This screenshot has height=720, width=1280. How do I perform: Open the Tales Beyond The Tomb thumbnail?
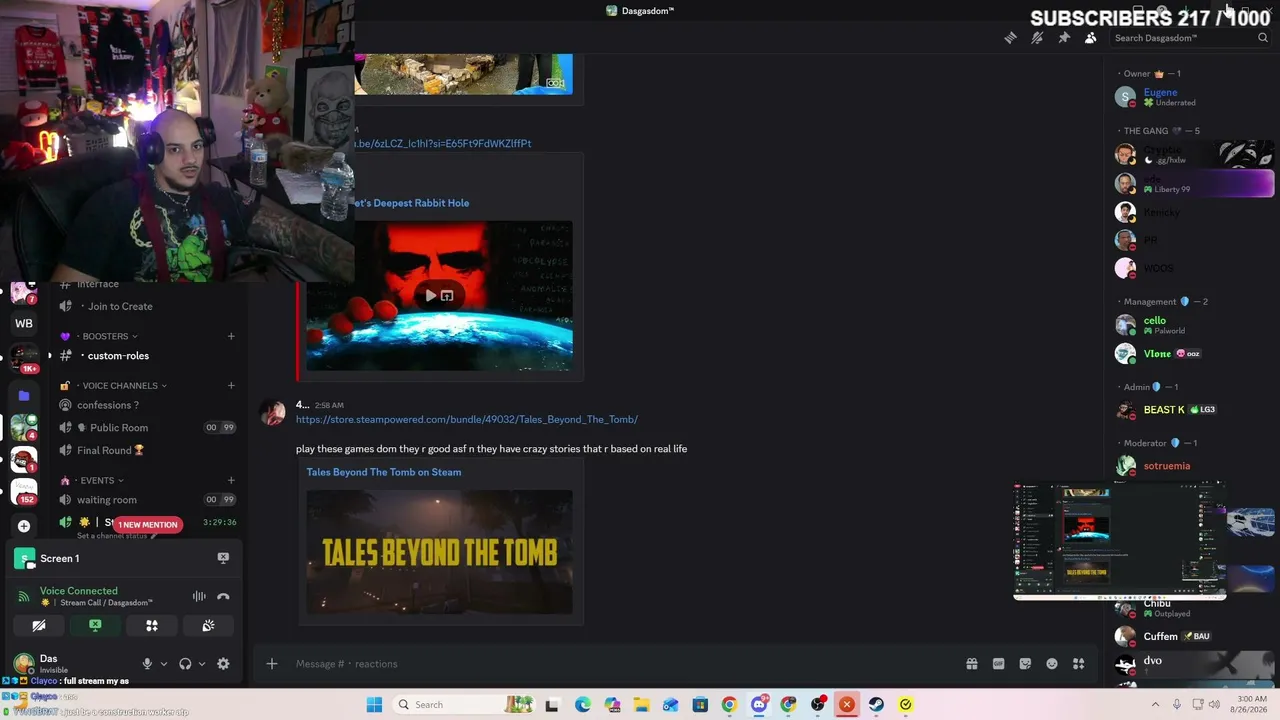point(440,552)
